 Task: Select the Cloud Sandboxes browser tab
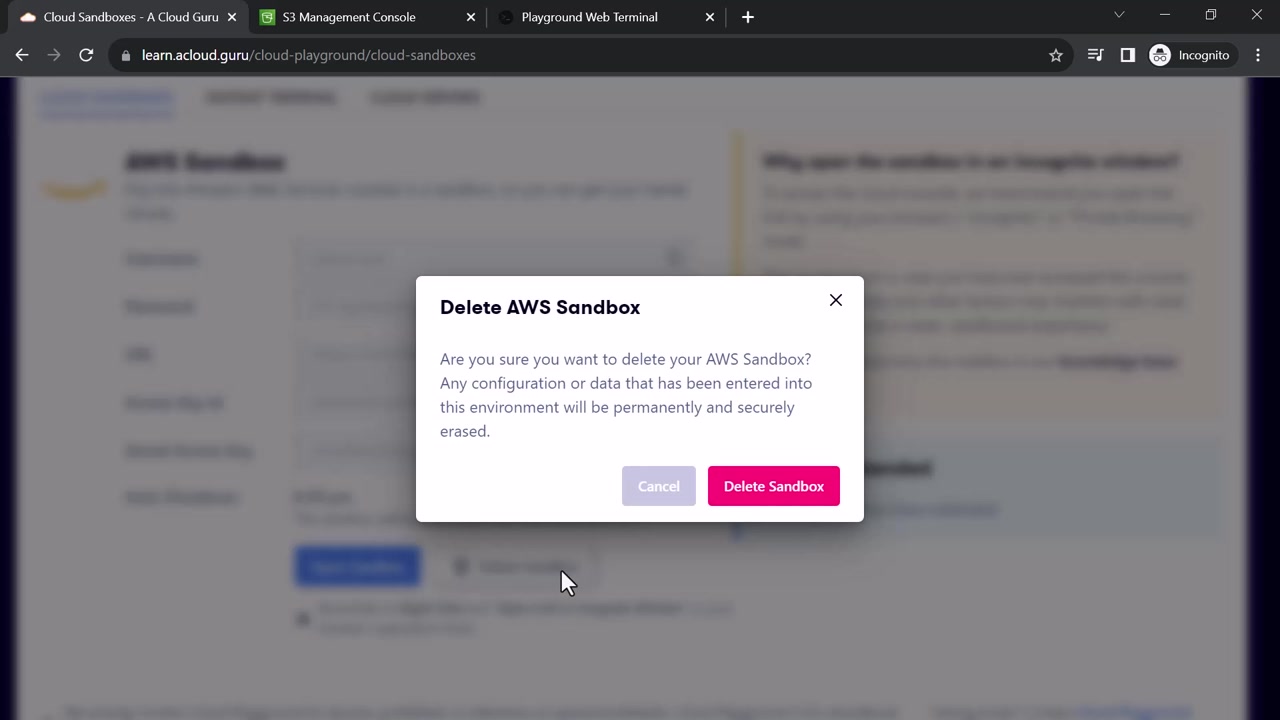click(x=131, y=17)
